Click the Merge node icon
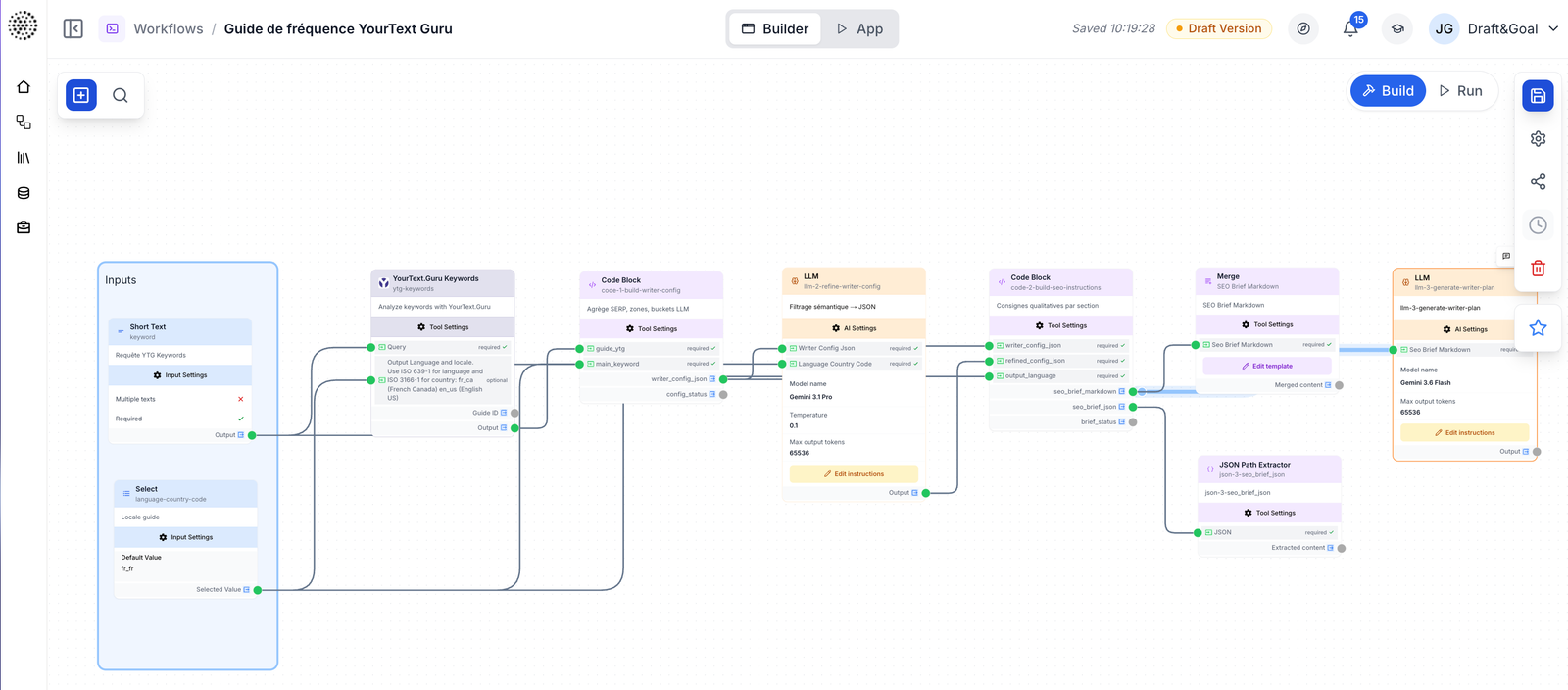Image resolution: width=1568 pixels, height=690 pixels. pos(1207,281)
